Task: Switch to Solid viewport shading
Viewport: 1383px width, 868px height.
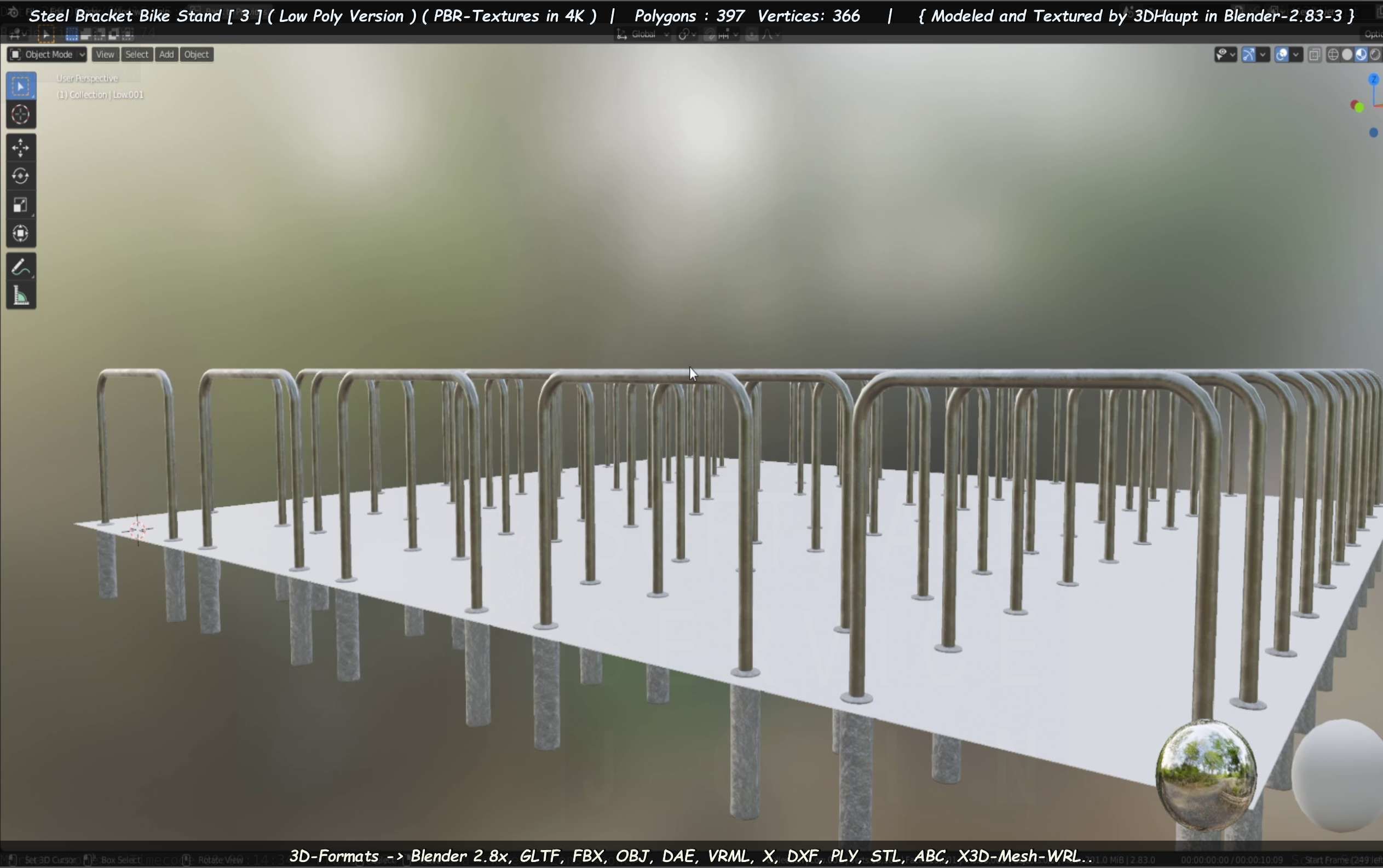Action: [1347, 55]
